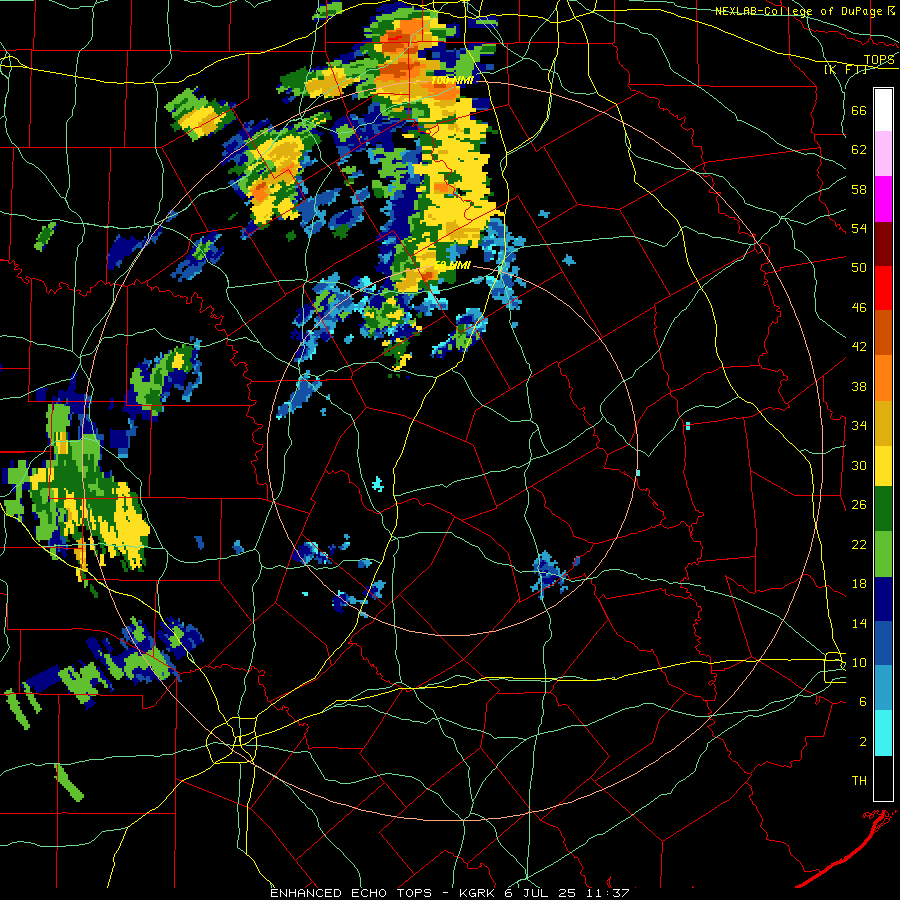This screenshot has height=900, width=900.
Task: Click the K FT units label
Action: (845, 70)
